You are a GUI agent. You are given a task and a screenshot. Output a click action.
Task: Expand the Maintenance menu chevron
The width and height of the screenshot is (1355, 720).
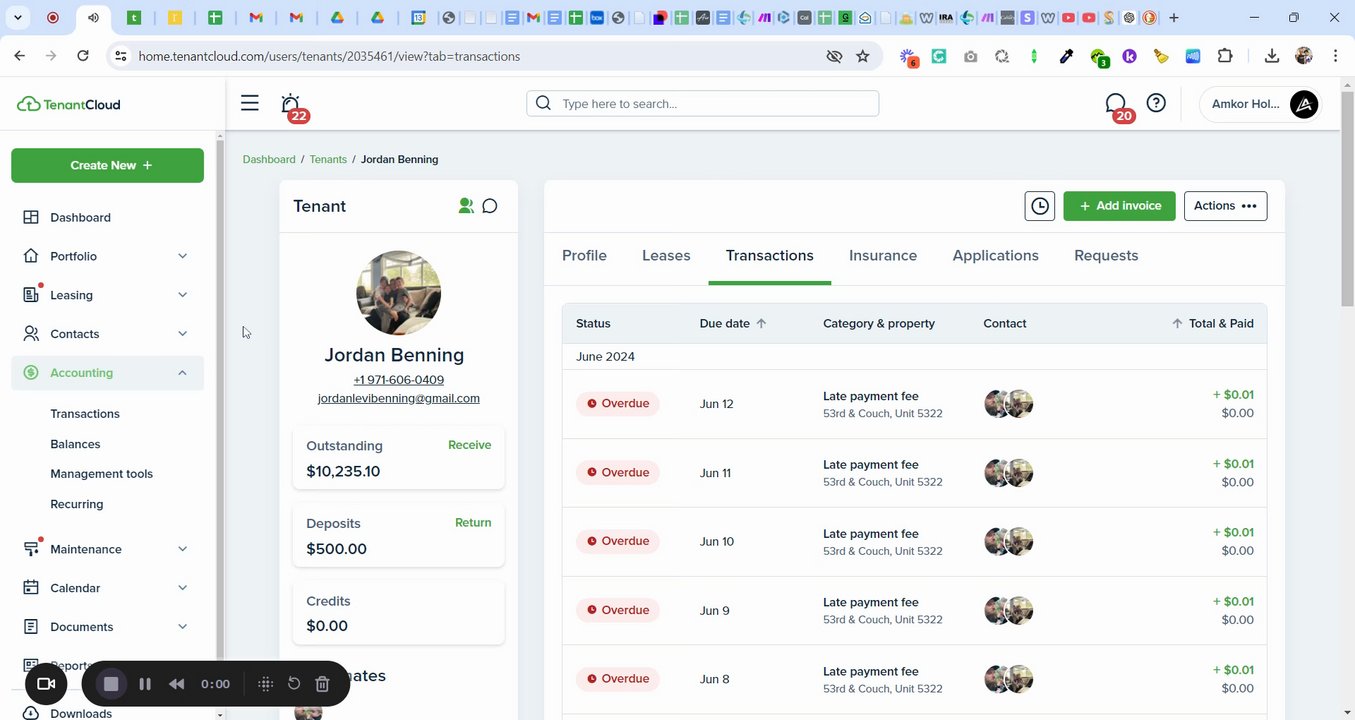point(182,549)
